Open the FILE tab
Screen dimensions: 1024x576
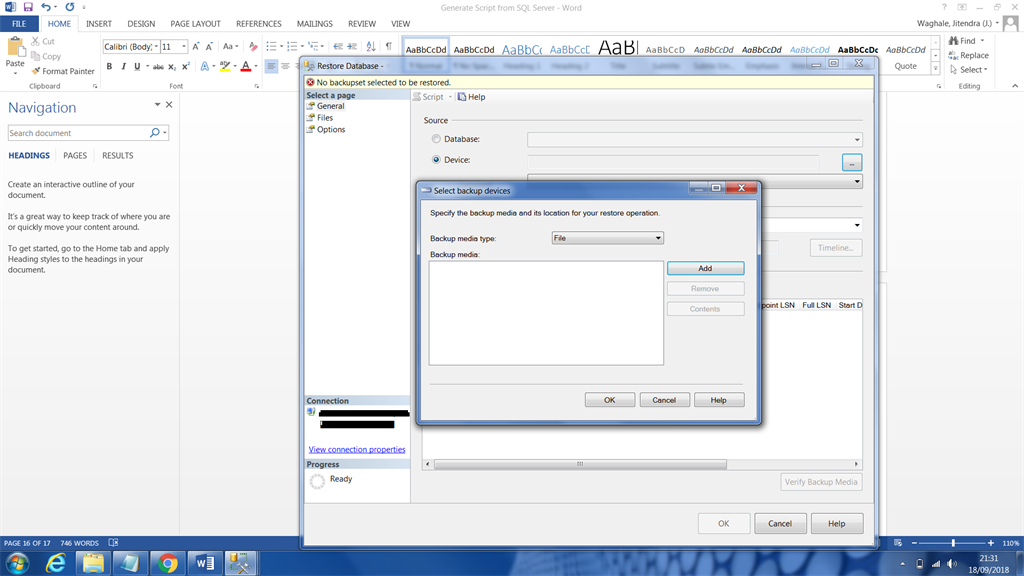pyautogui.click(x=19, y=24)
